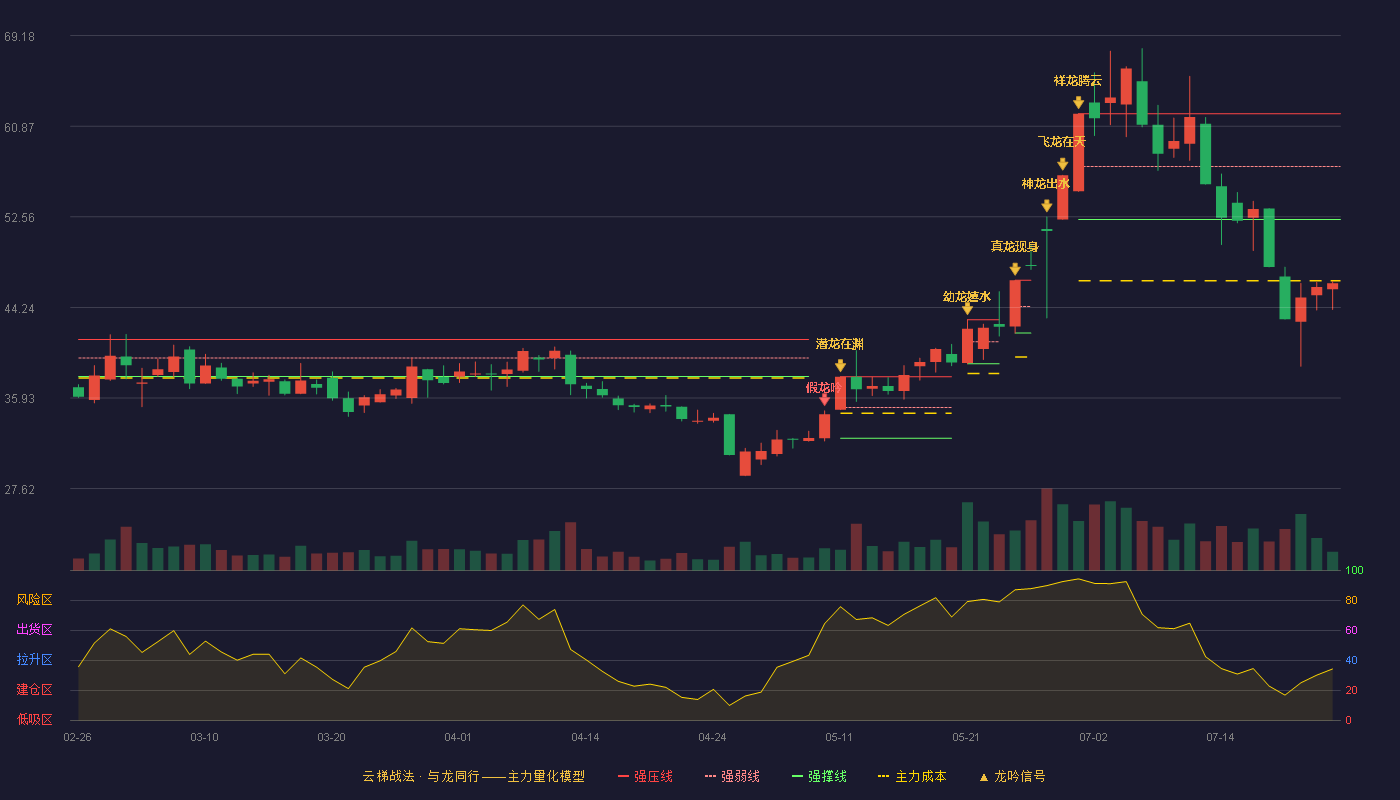The image size is (1400, 800).
Task: Toggle the 强撑线 legend entry
Action: 819,776
